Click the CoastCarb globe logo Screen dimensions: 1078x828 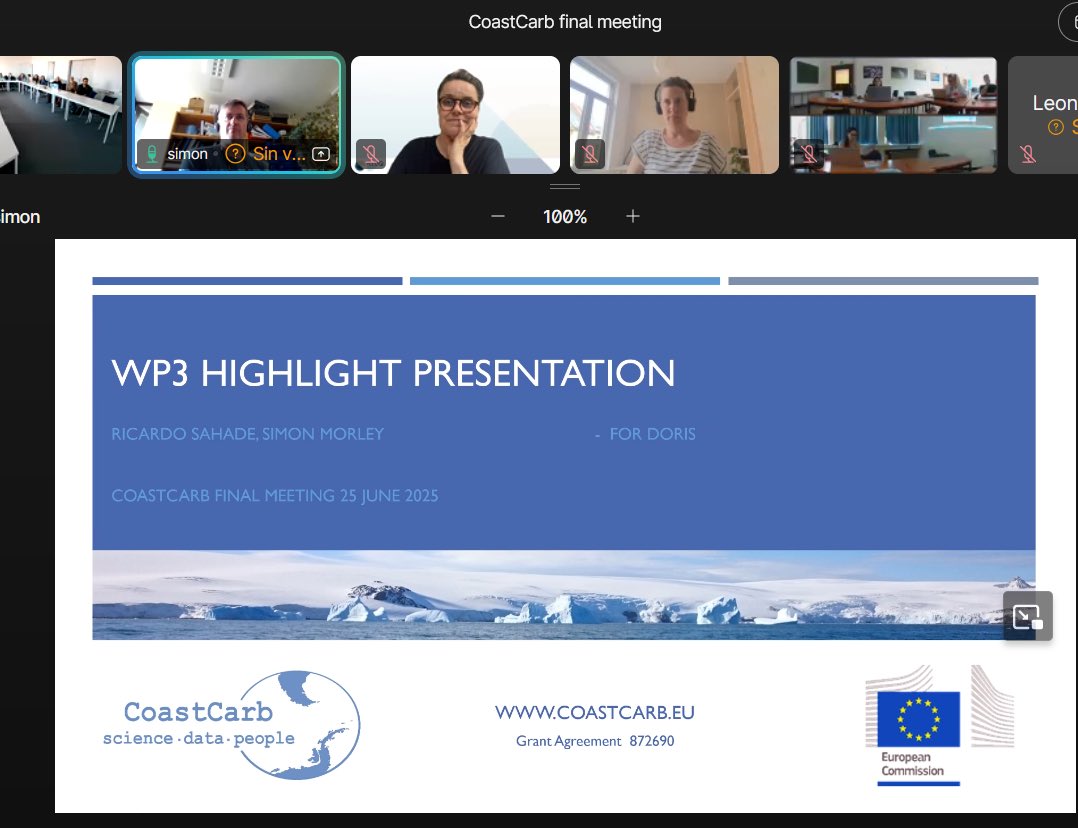pos(232,725)
